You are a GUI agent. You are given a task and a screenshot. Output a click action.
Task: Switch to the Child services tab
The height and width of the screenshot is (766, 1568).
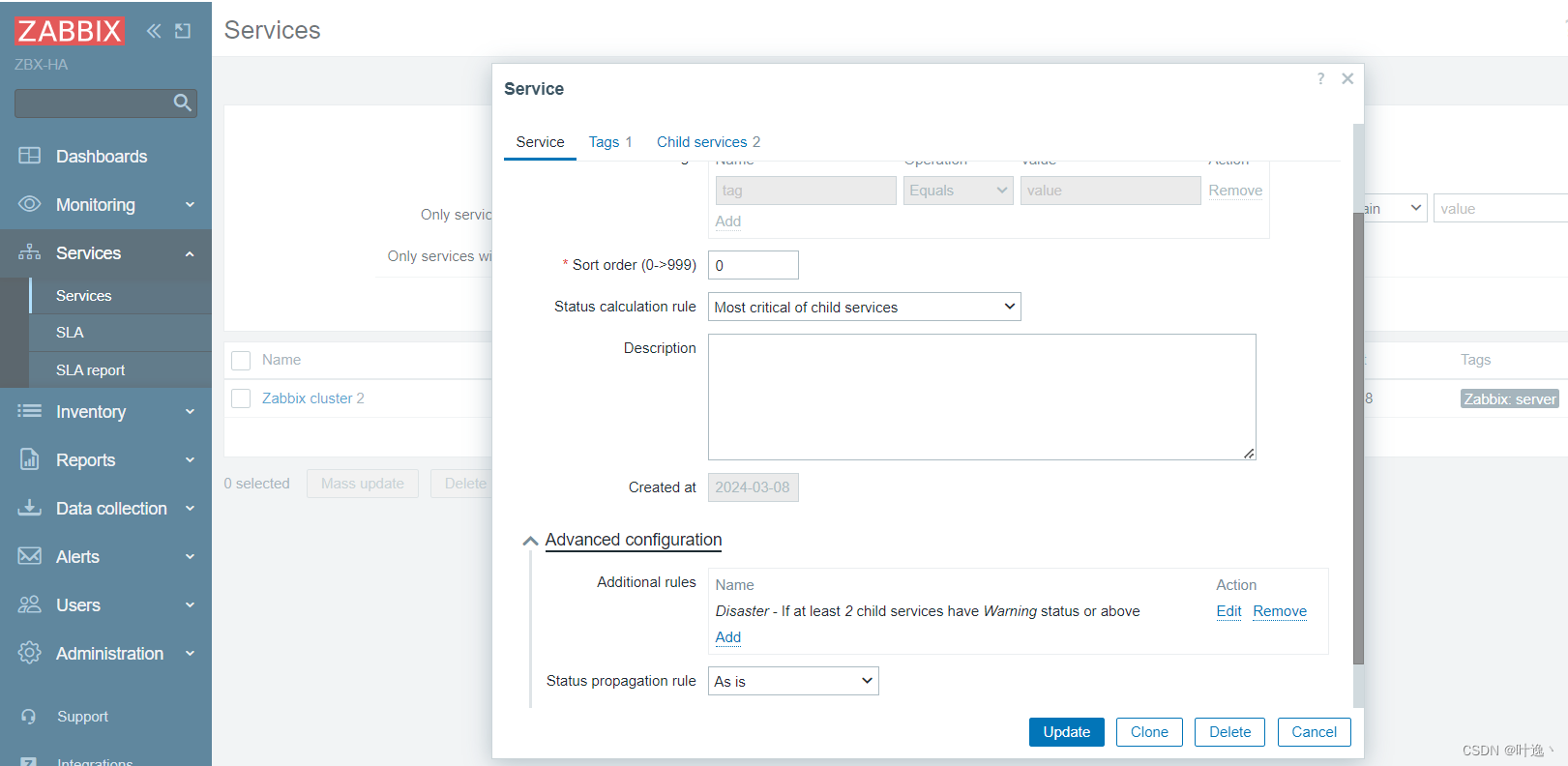click(x=709, y=142)
